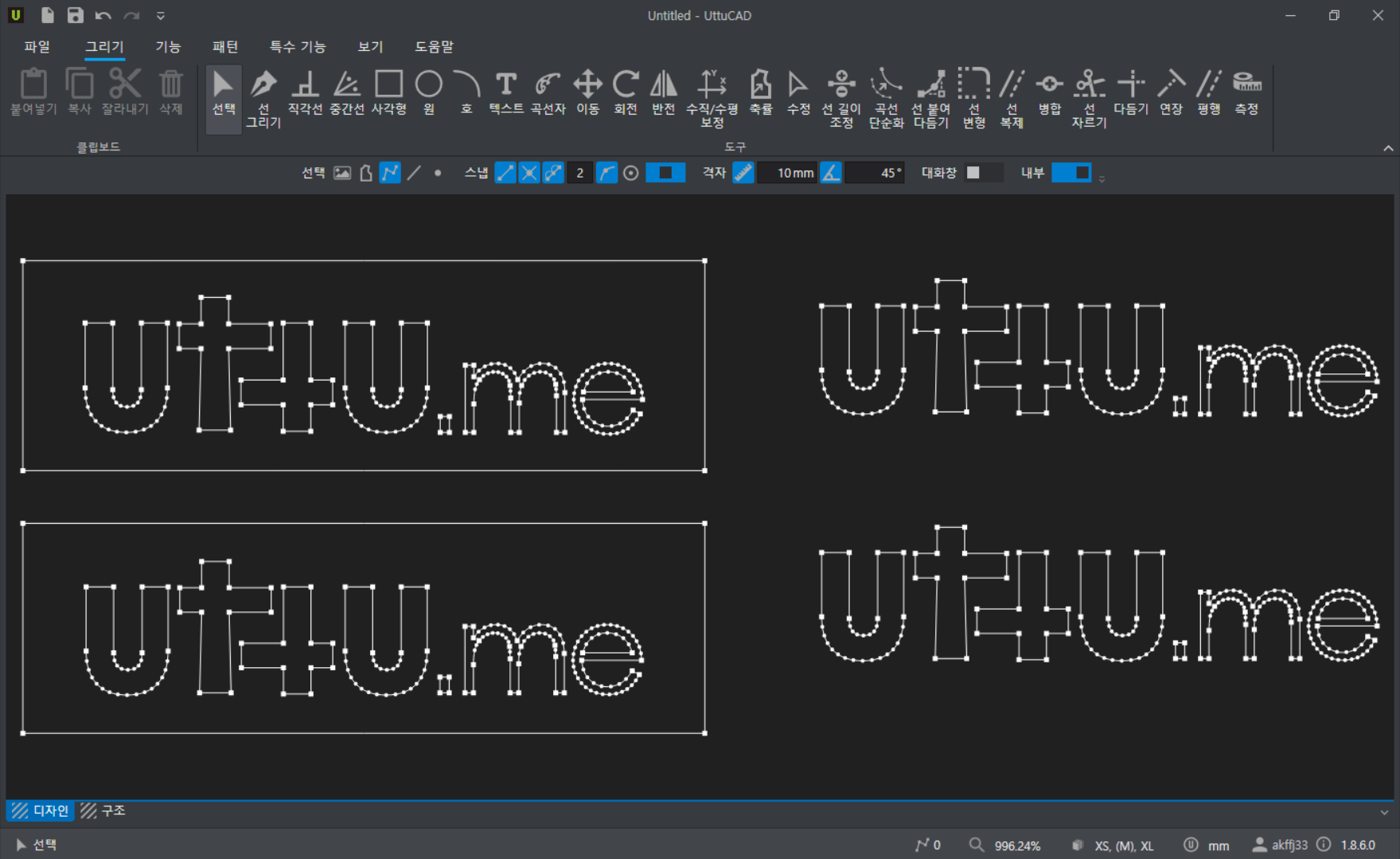1400x859 pixels.
Task: Open the 도움말 tab
Action: (434, 47)
